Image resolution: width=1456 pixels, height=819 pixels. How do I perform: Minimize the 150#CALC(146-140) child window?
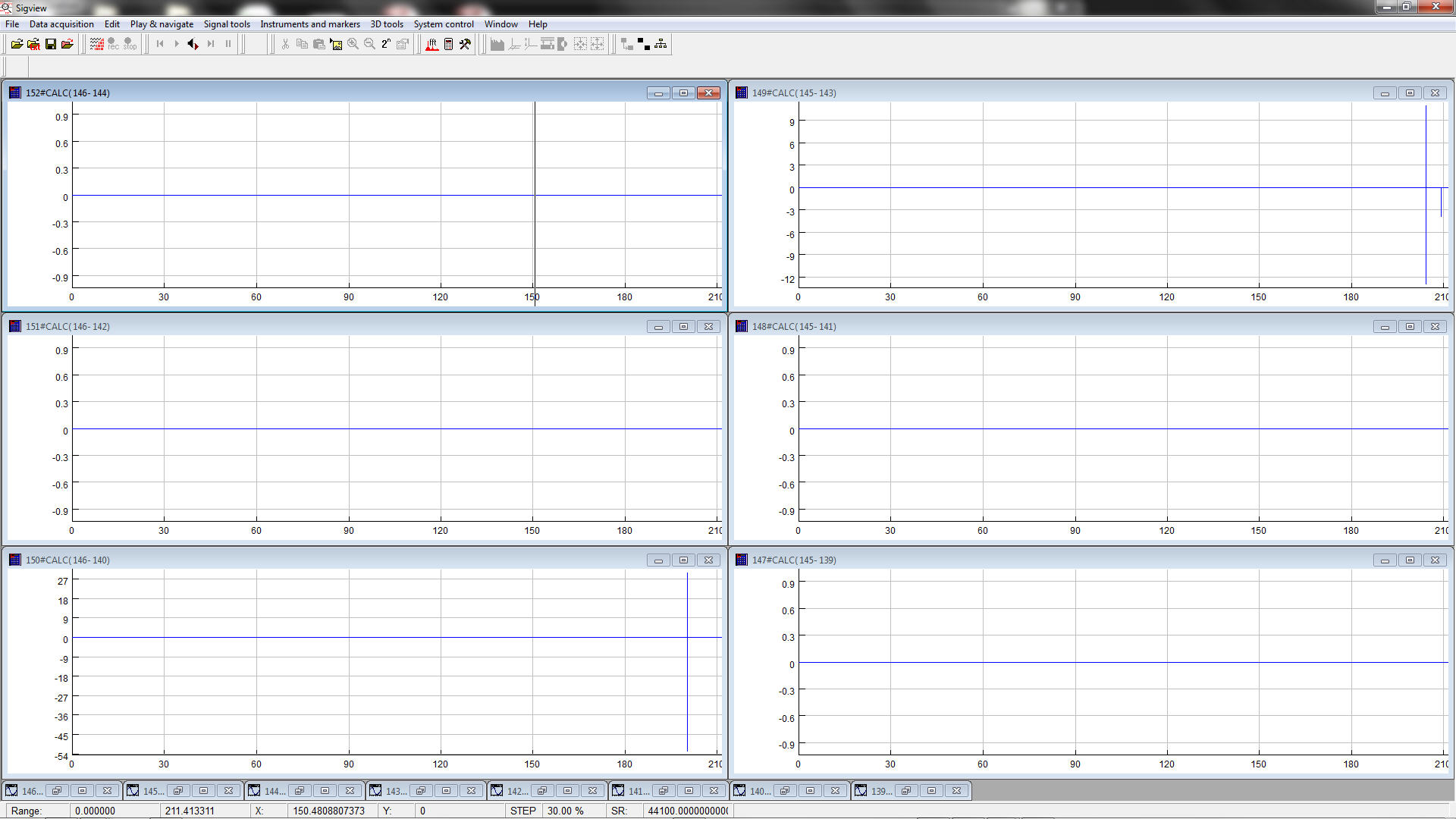coord(658,560)
